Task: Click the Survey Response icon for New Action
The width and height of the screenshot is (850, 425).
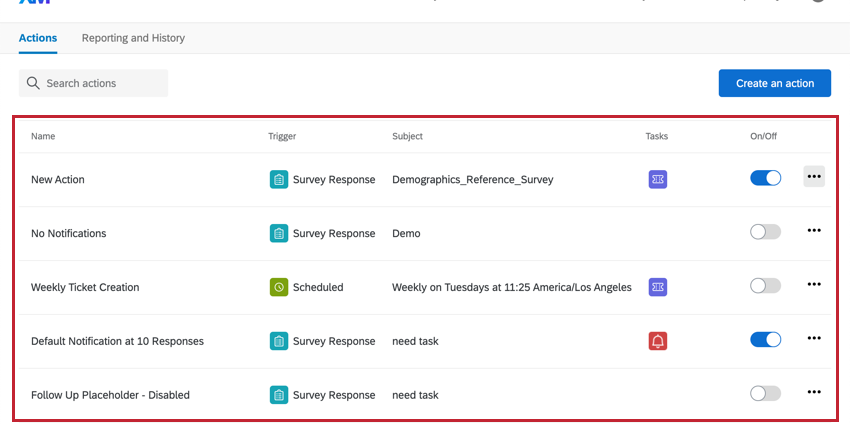Action: click(x=279, y=179)
